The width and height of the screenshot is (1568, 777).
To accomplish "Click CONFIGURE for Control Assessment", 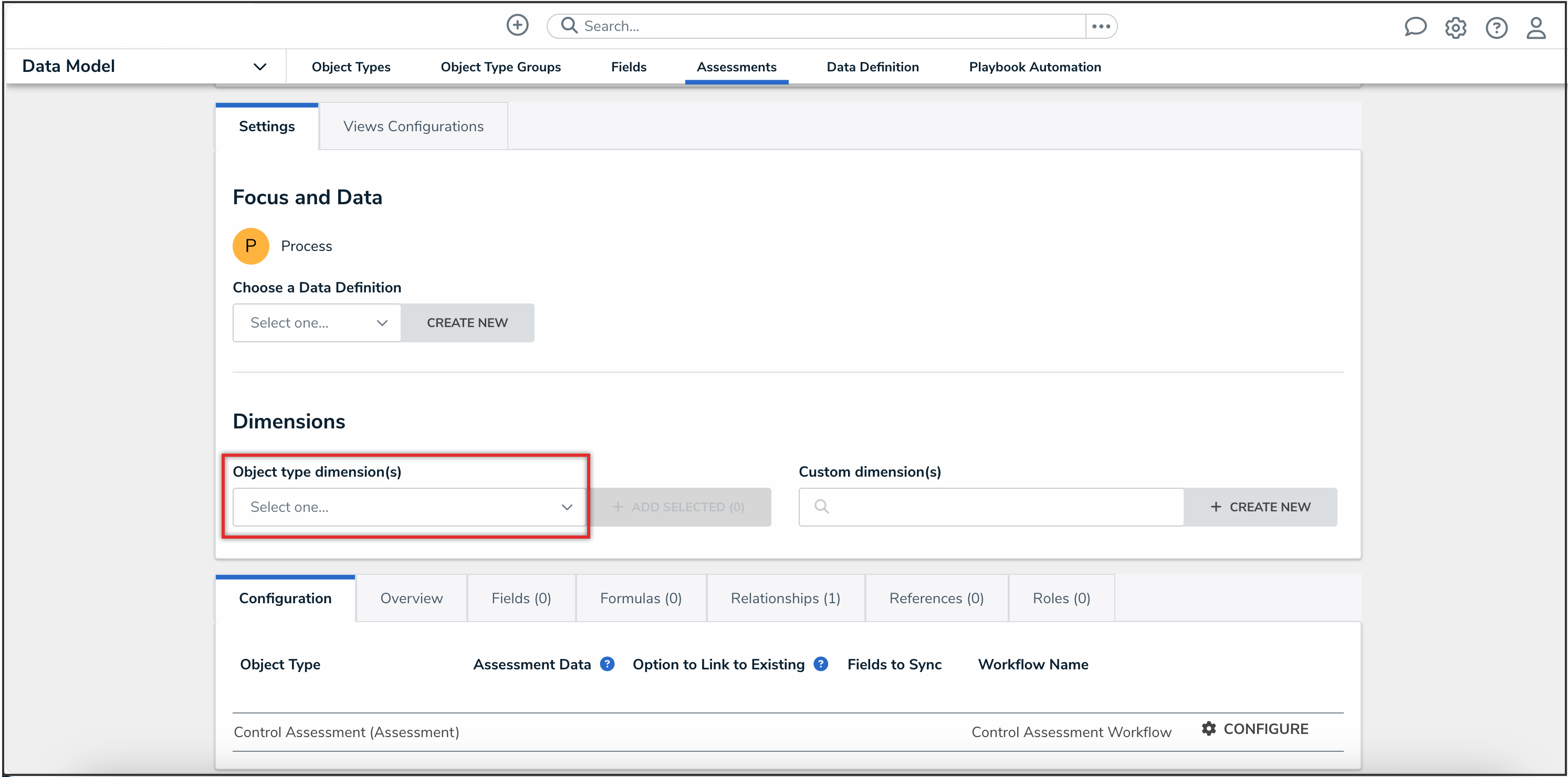I will click(1255, 729).
